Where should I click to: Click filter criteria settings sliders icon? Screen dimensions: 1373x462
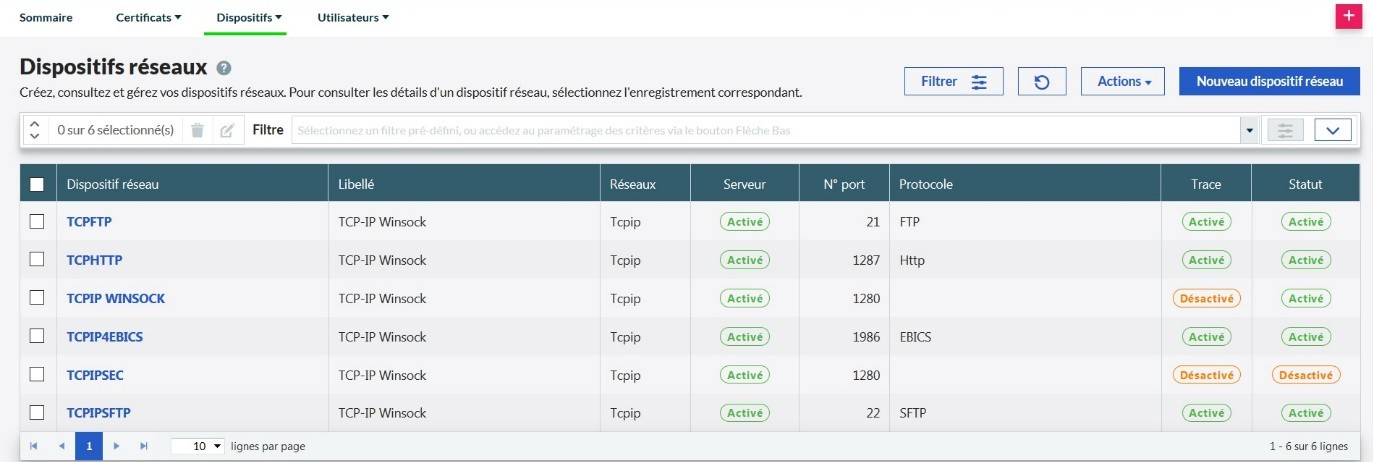pos(1285,130)
